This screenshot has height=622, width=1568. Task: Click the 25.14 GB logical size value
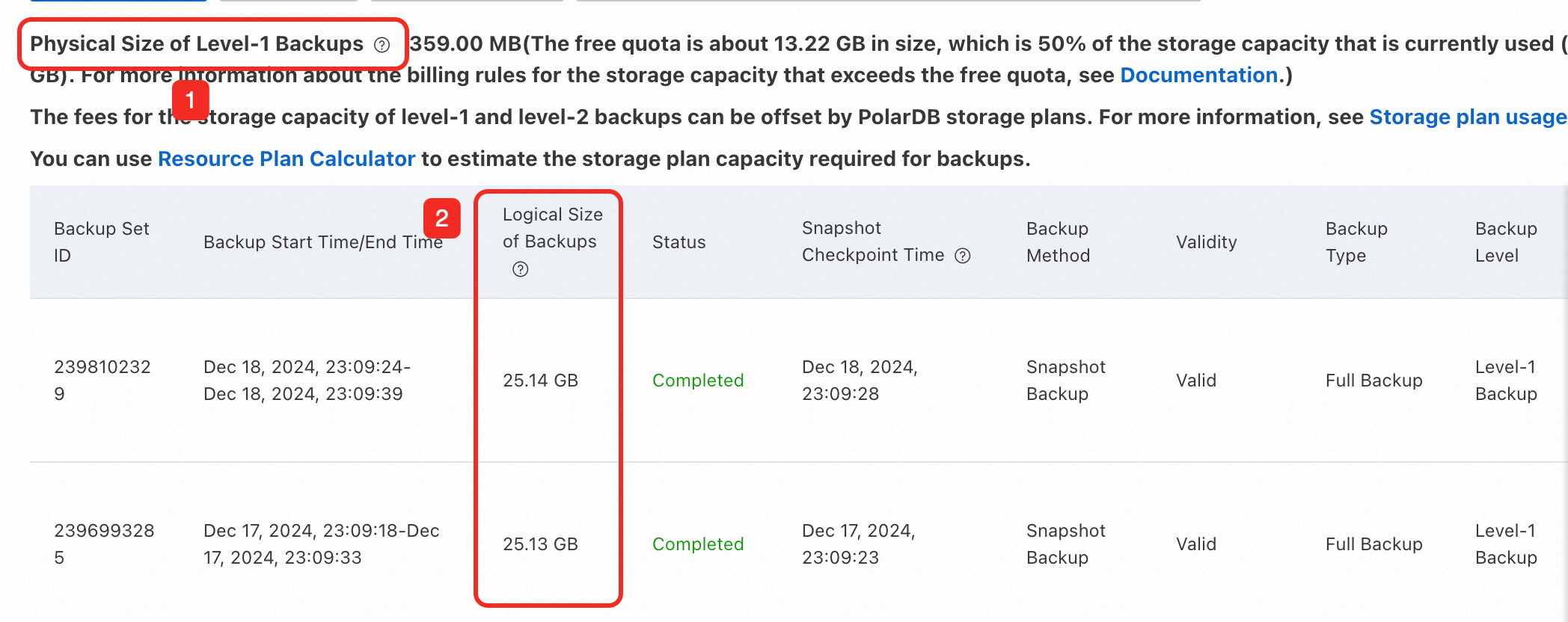click(x=540, y=381)
